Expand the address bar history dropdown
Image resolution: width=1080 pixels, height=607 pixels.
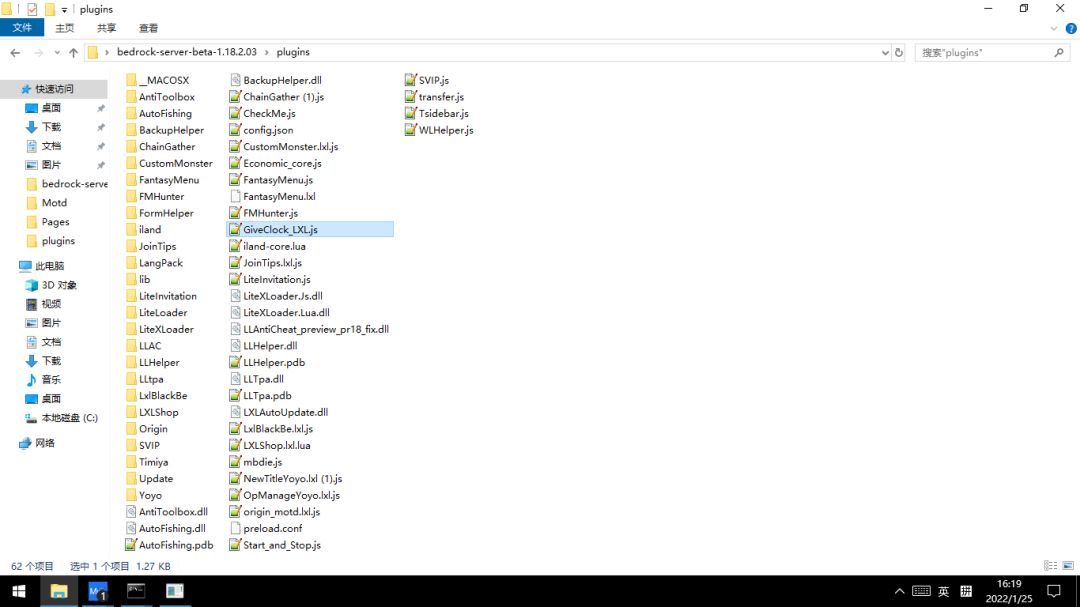point(885,52)
